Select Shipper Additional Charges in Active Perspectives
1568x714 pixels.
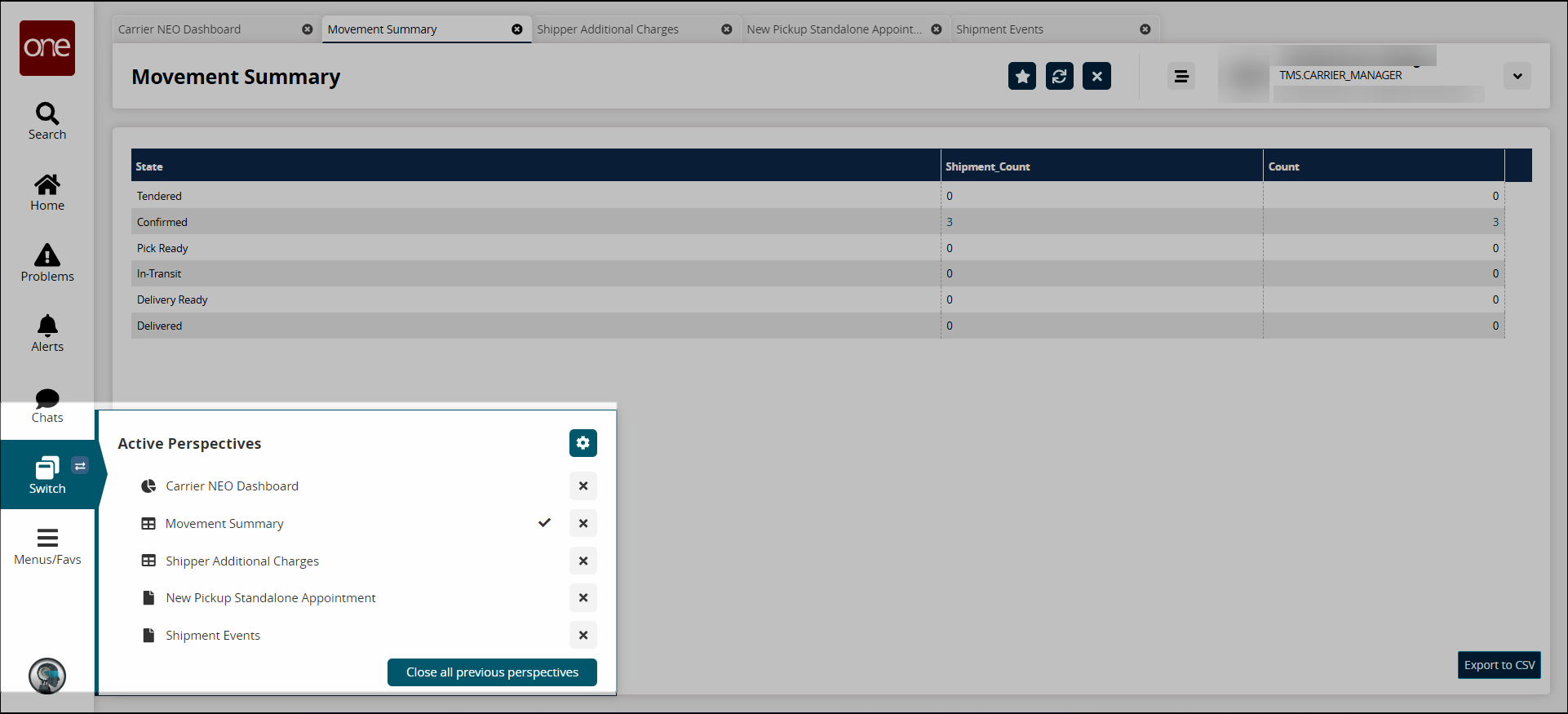242,561
